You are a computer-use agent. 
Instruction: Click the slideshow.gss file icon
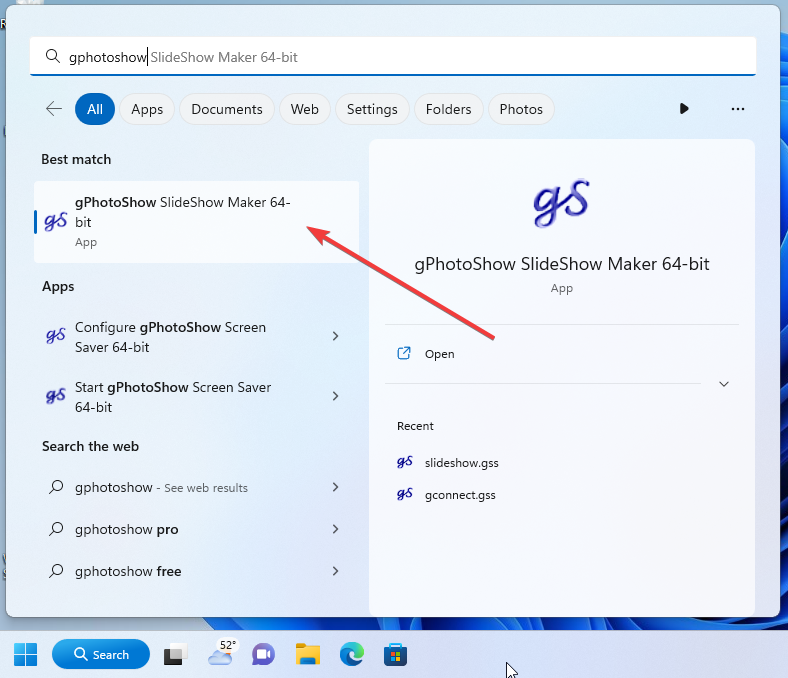pyautogui.click(x=405, y=462)
